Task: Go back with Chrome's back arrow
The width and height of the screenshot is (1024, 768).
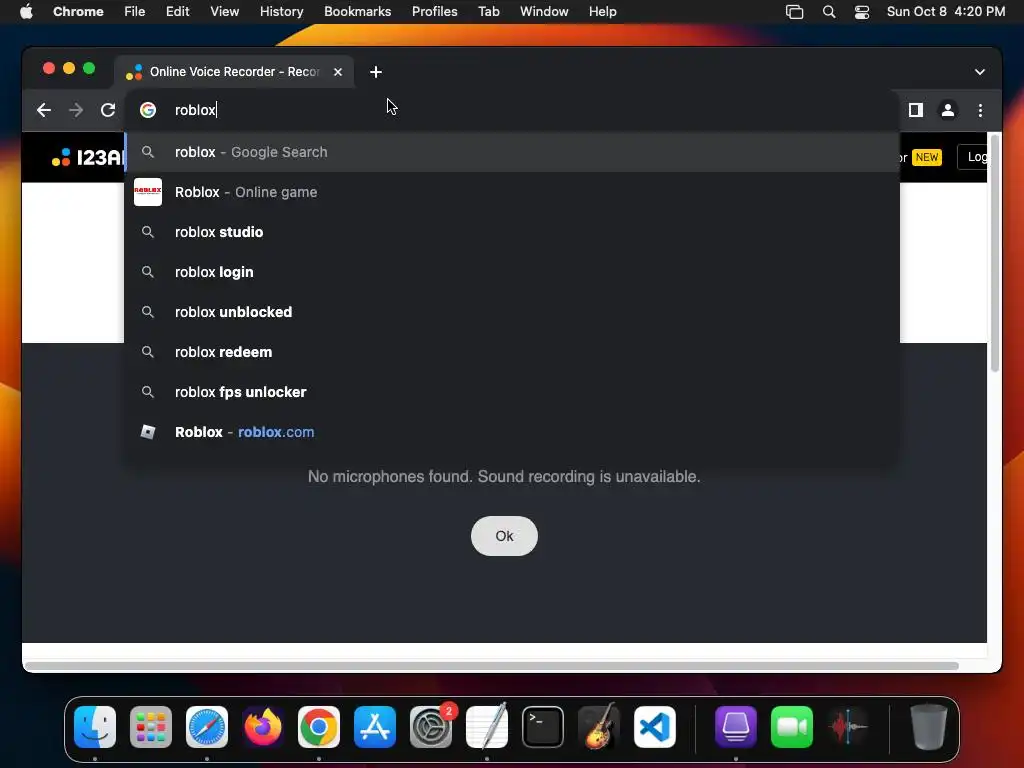Action: tap(44, 110)
